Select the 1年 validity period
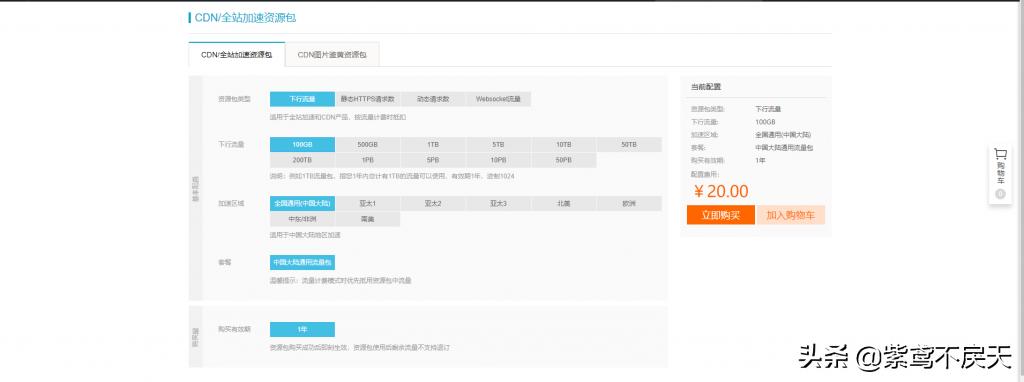The height and width of the screenshot is (382, 1024). pyautogui.click(x=302, y=330)
